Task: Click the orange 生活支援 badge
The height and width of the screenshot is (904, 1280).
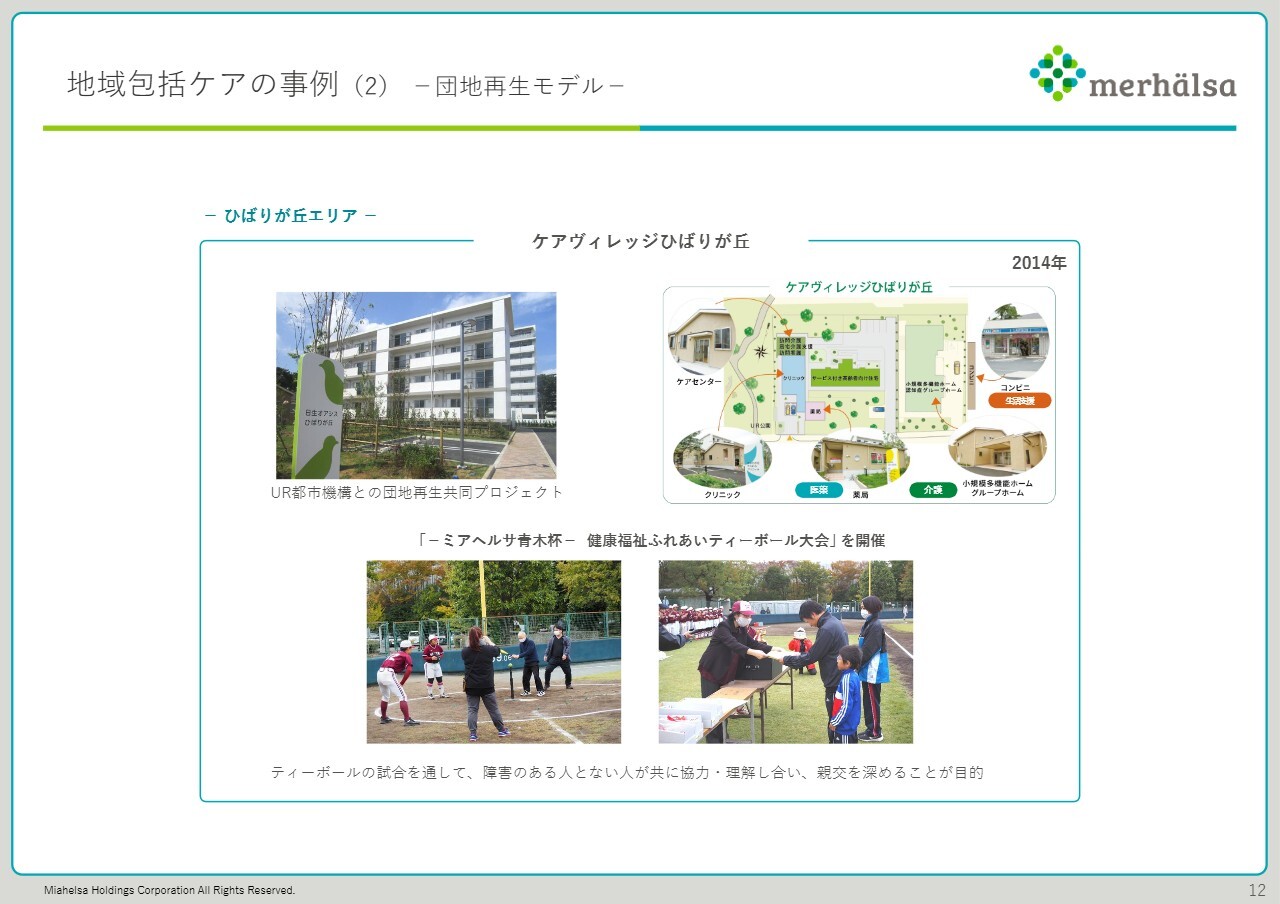Action: coord(1020,401)
